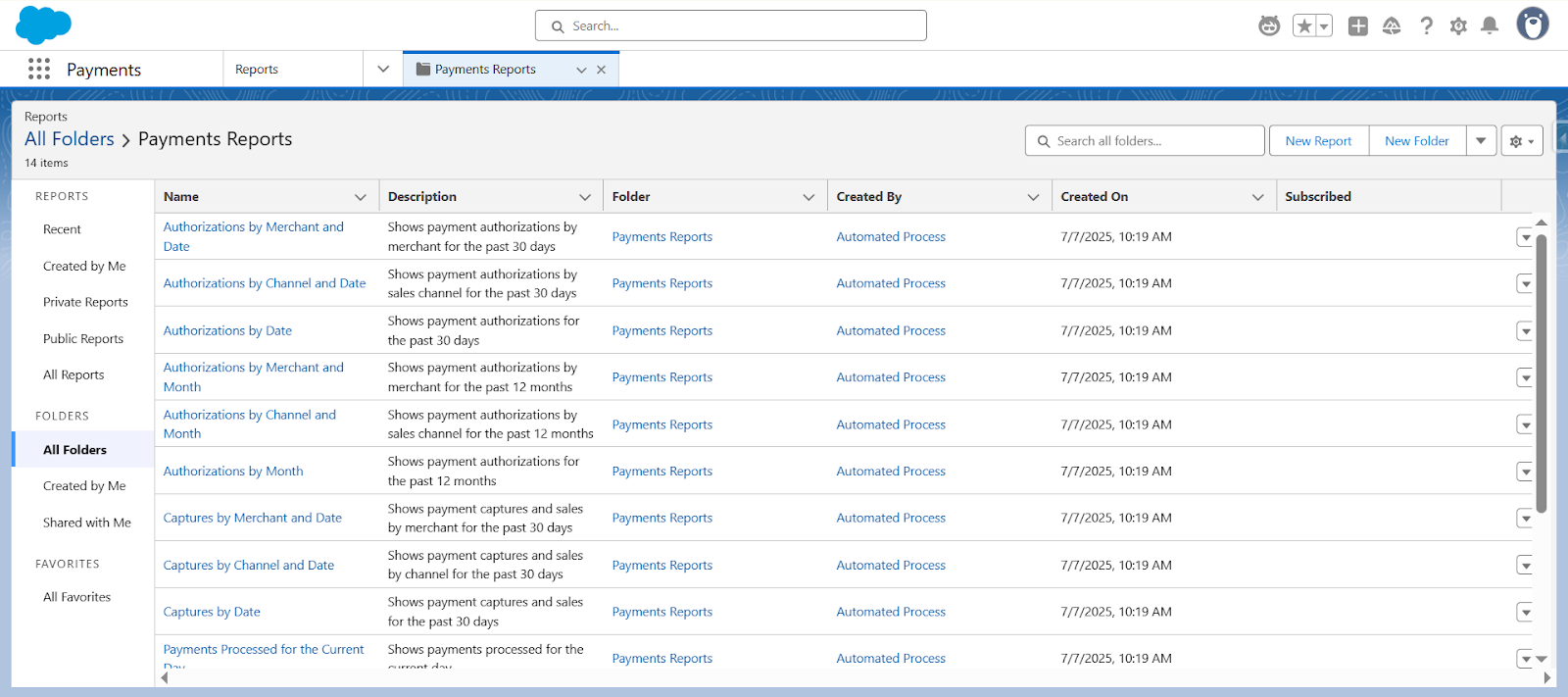Click the Search all folders field

[1145, 140]
